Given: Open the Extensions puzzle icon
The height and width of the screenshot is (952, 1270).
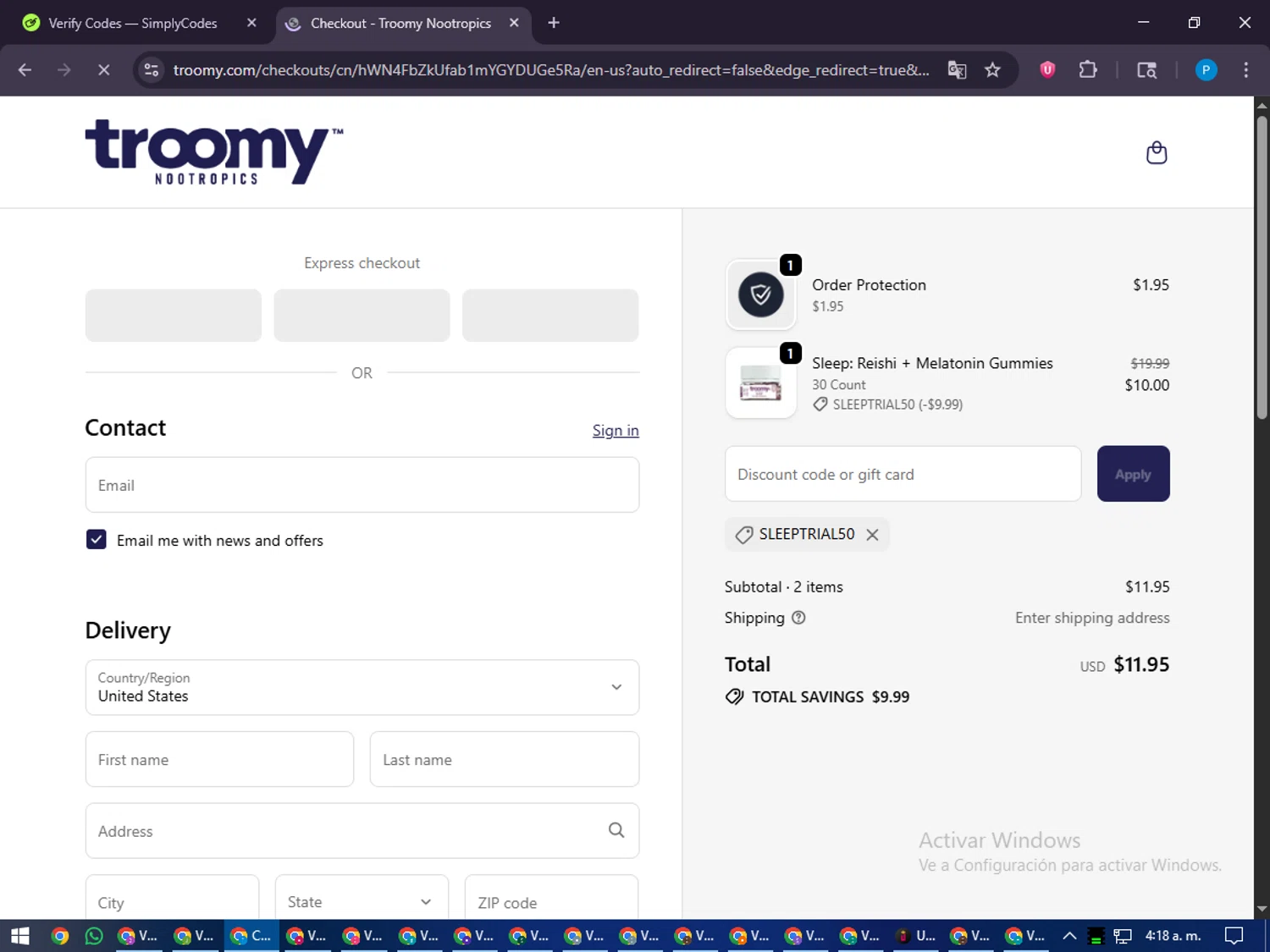Looking at the screenshot, I should (x=1088, y=70).
